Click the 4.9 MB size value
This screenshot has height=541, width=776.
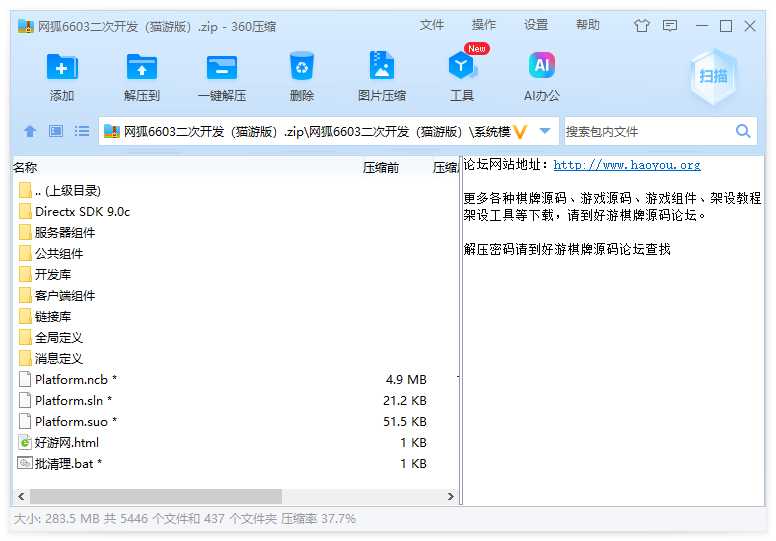tap(406, 379)
